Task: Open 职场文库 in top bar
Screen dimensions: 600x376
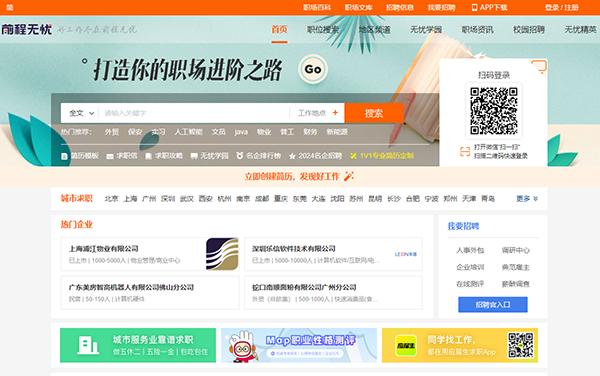Action: (x=359, y=7)
